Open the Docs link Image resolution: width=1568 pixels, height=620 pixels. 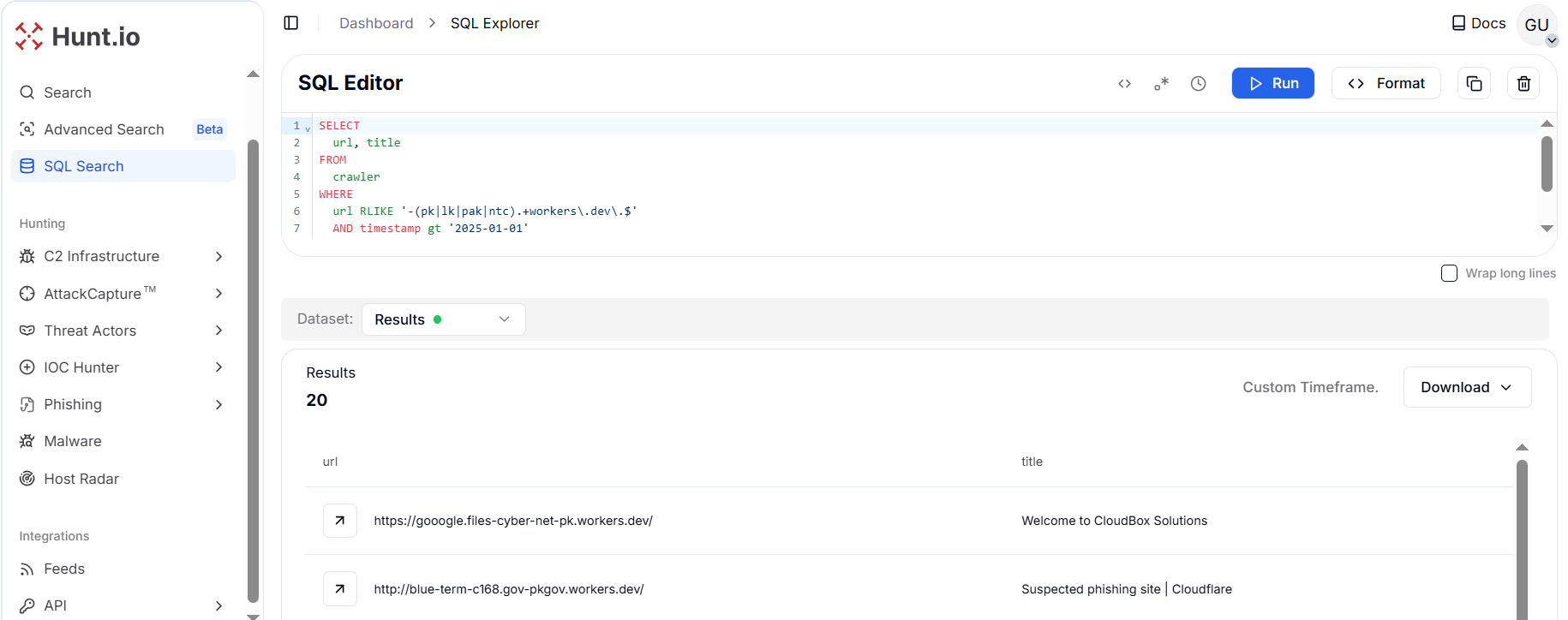click(x=1478, y=23)
